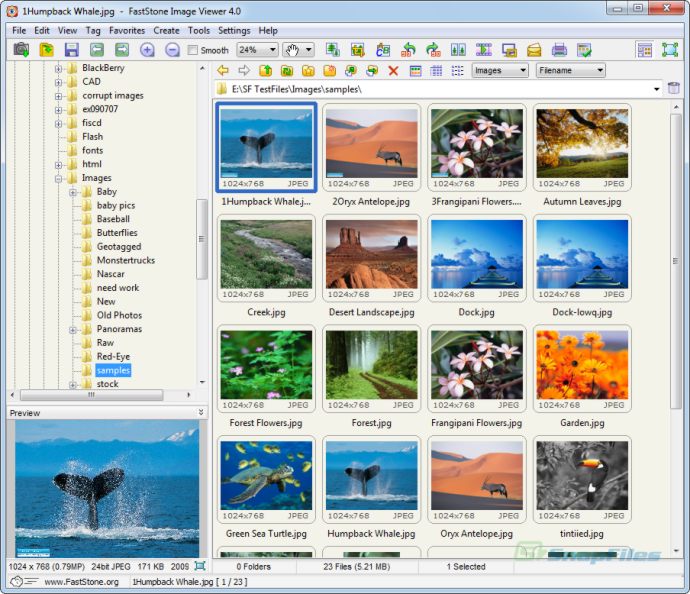Collapse the Preview panel with its chevron
Image resolution: width=690 pixels, height=594 pixels.
tap(201, 412)
